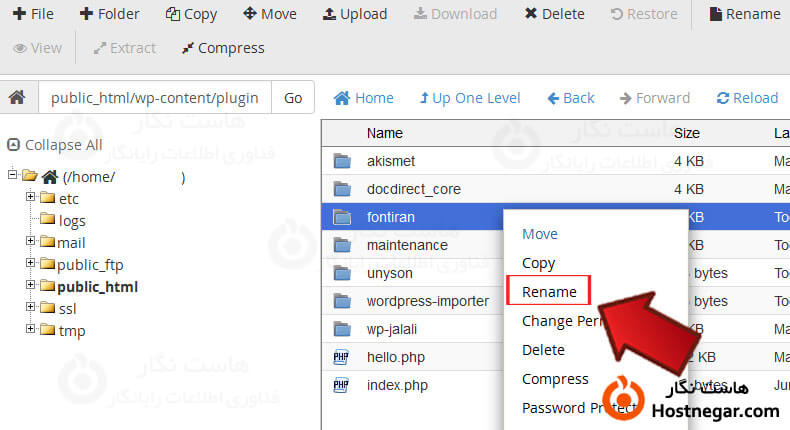Select Delete in the context menu
This screenshot has width=790, height=430.
coord(543,350)
